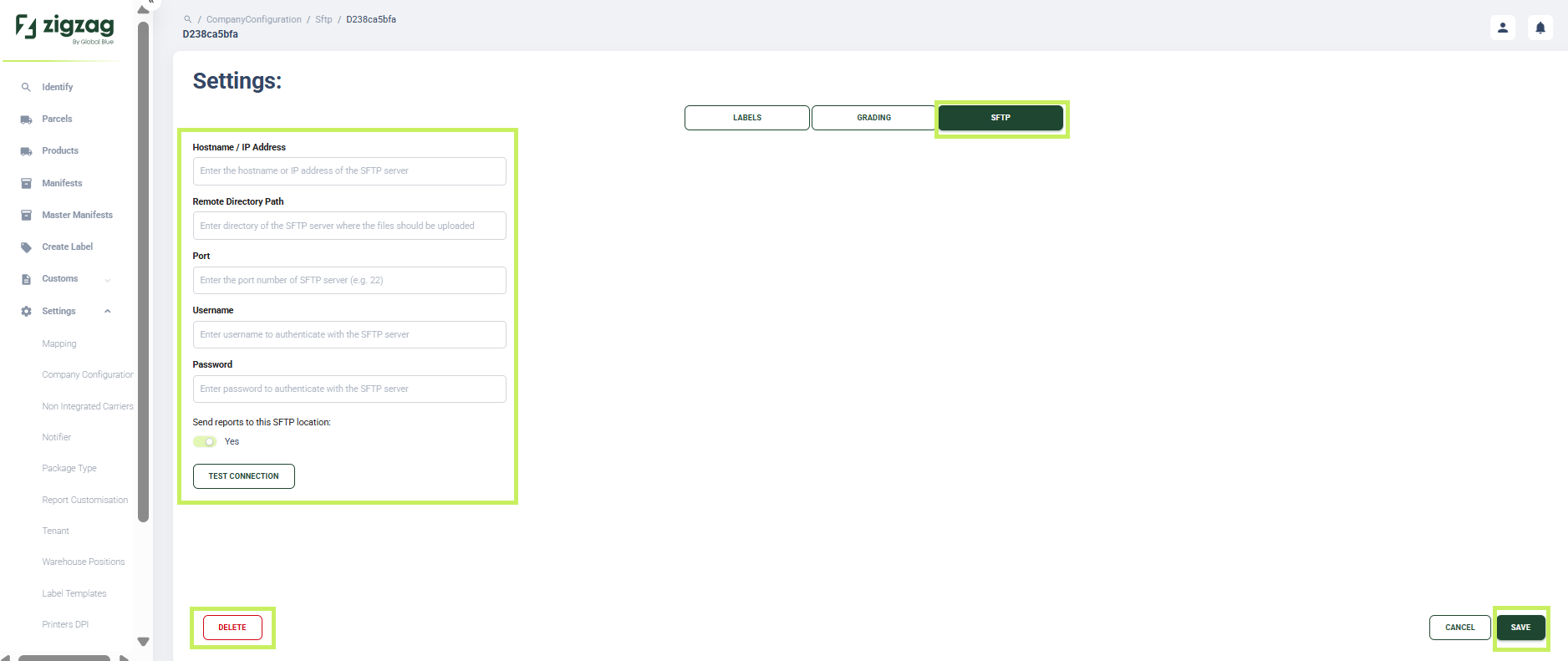1568x661 pixels.
Task: Focus the Hostname / IP Address field
Action: tap(349, 171)
